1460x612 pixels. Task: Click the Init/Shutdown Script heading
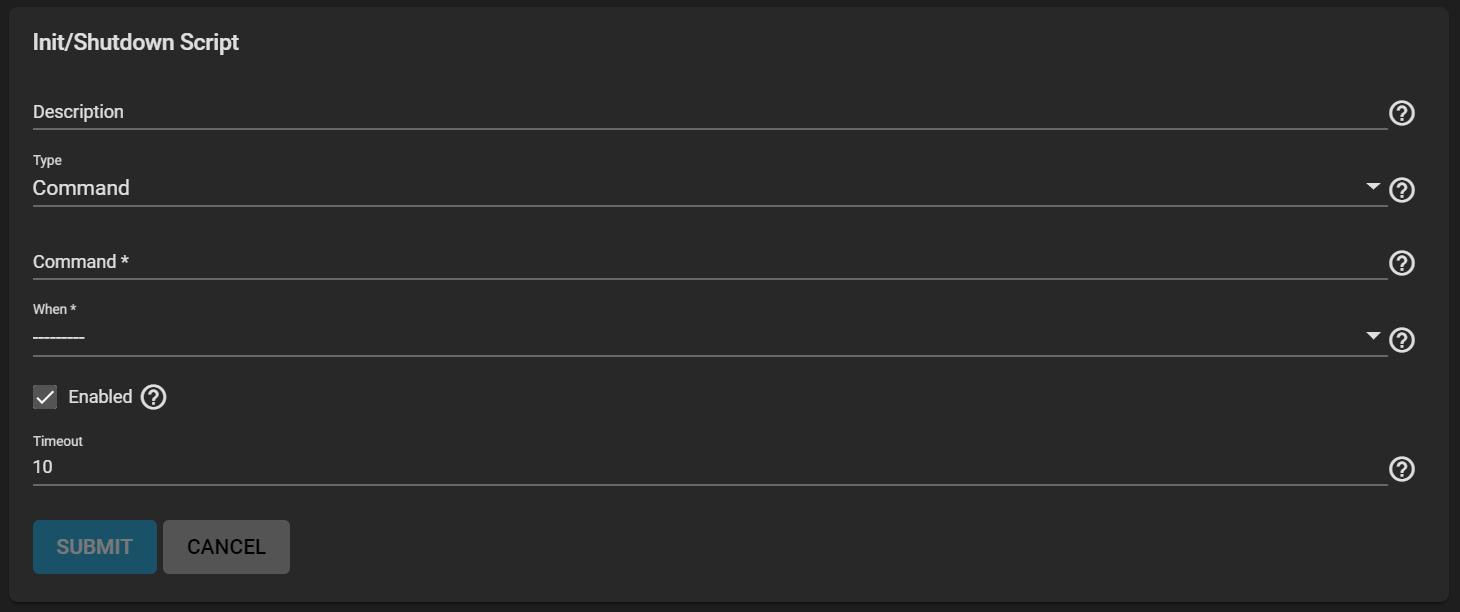136,43
